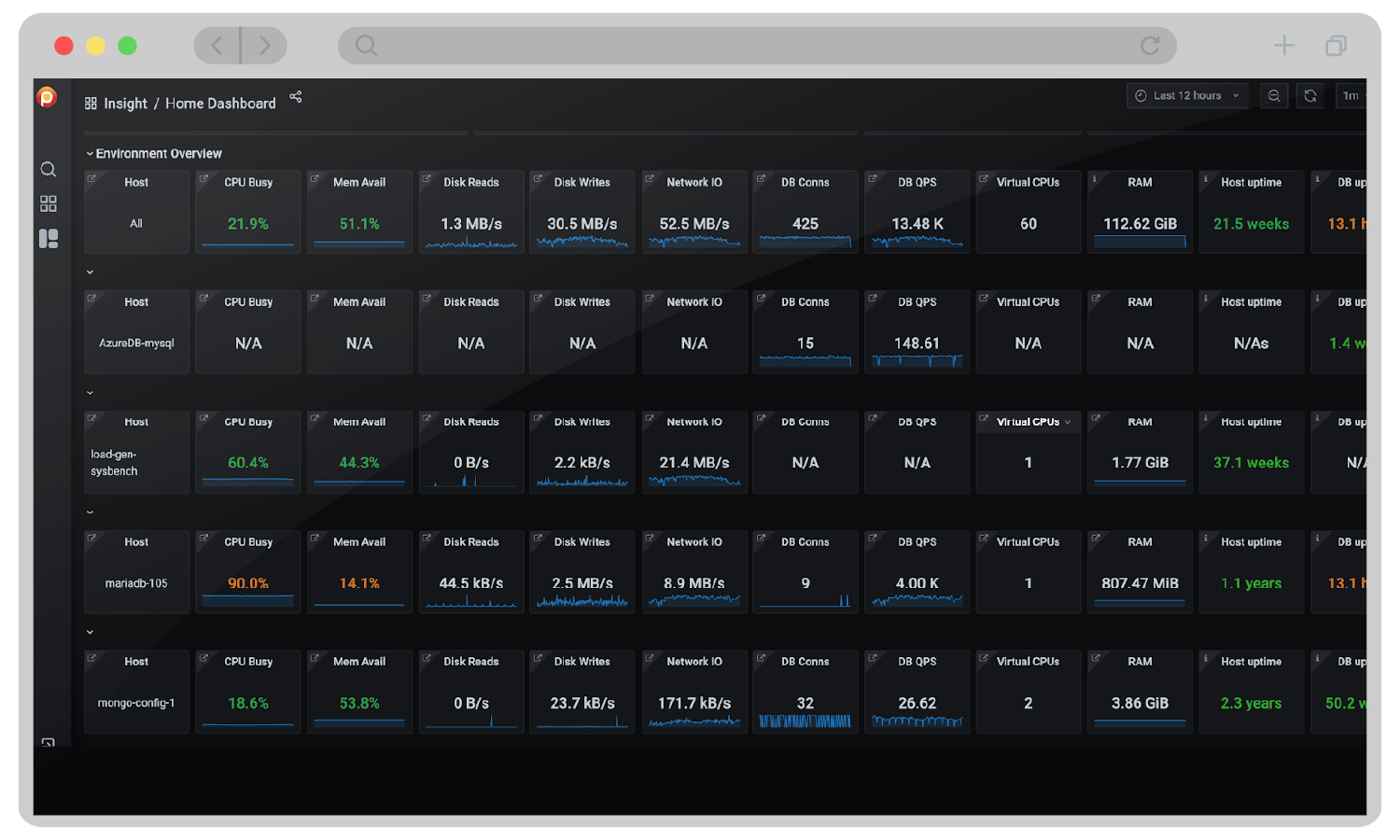Select the Host value showing All

click(136, 224)
